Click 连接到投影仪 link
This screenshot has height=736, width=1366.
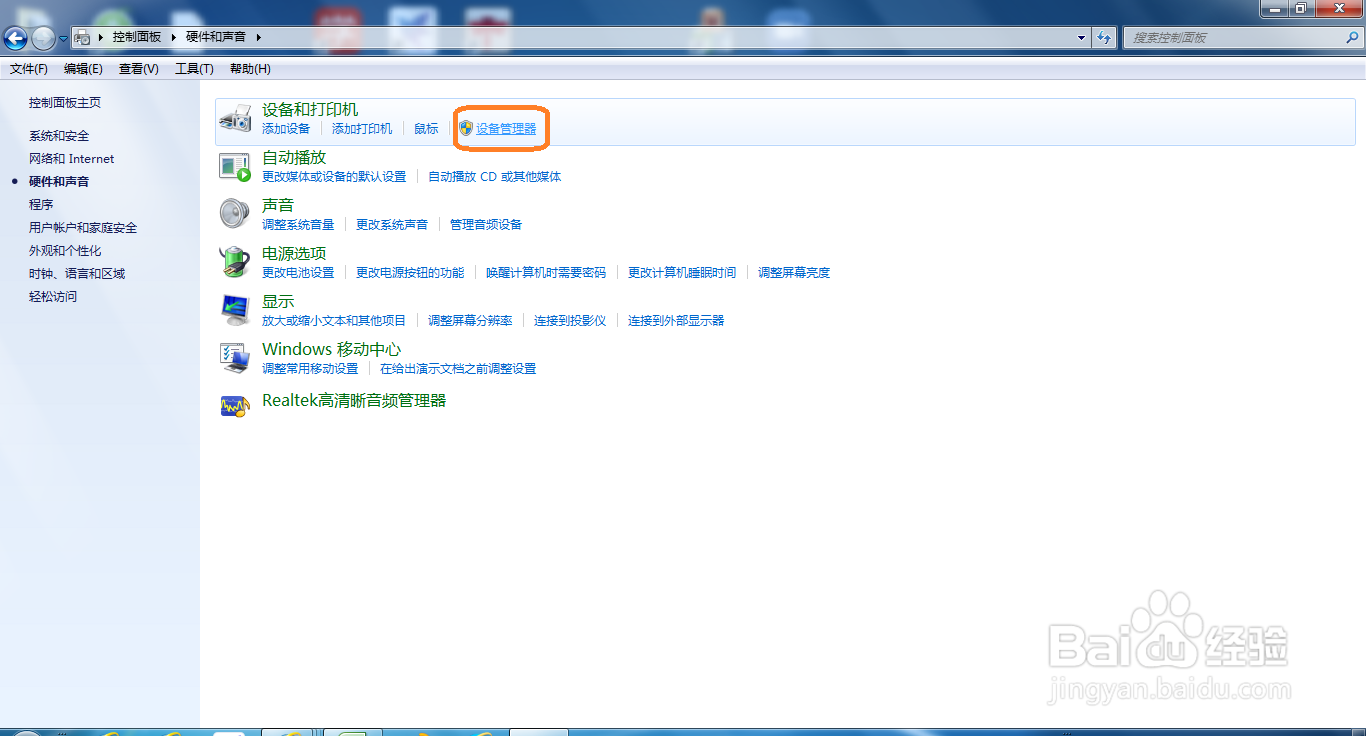[570, 321]
